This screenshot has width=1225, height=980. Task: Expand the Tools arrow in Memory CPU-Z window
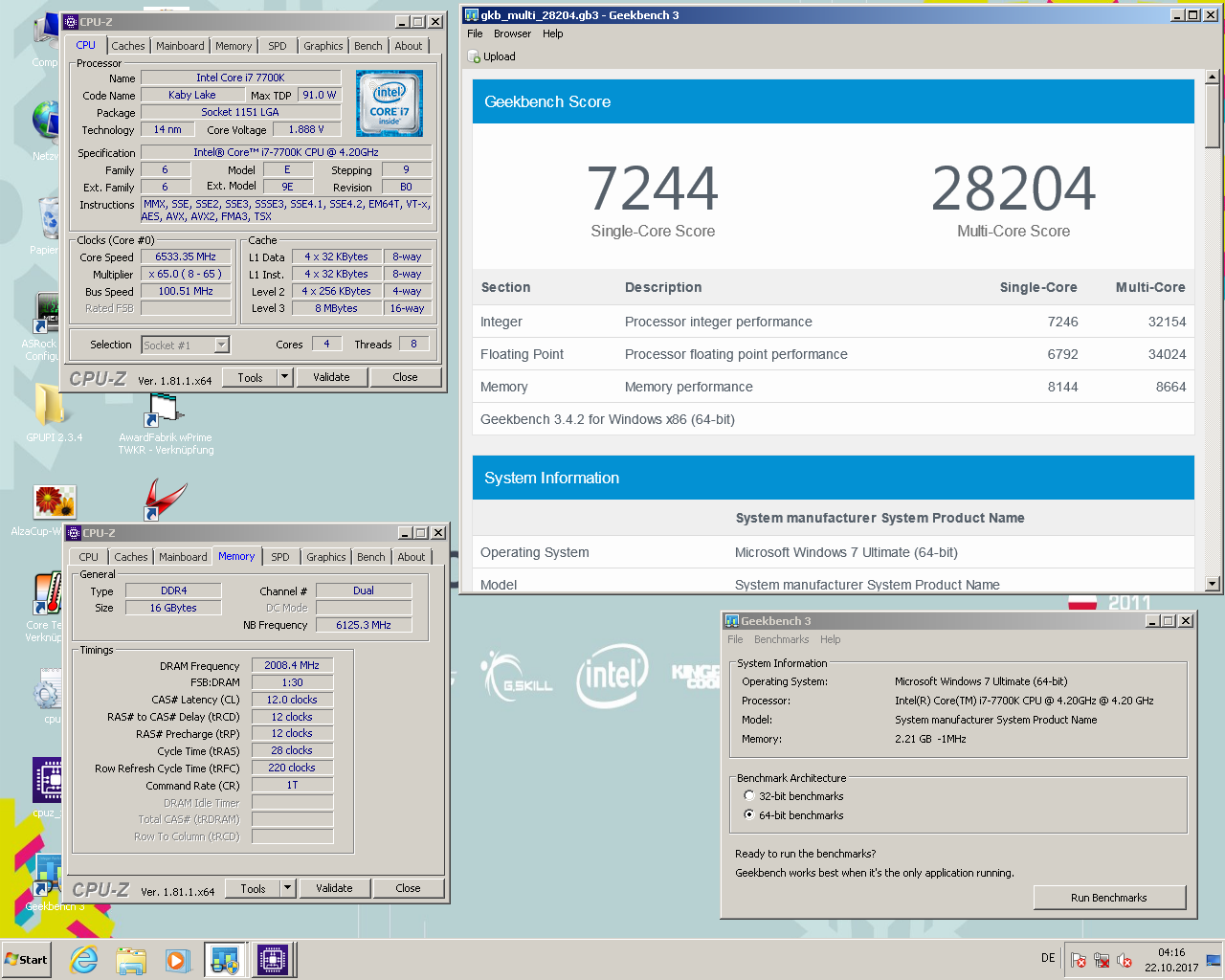point(287,888)
